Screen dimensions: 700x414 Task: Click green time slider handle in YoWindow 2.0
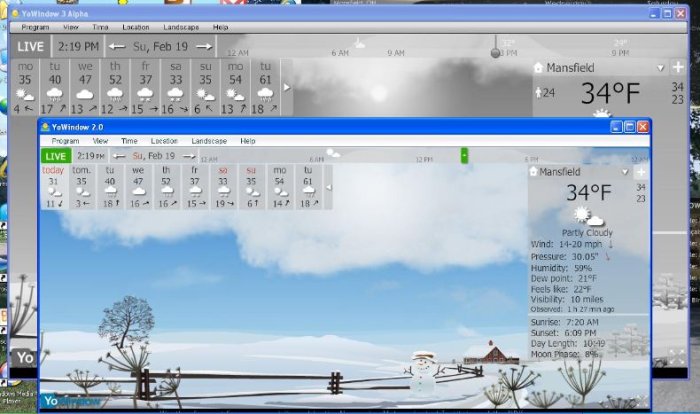(x=464, y=156)
